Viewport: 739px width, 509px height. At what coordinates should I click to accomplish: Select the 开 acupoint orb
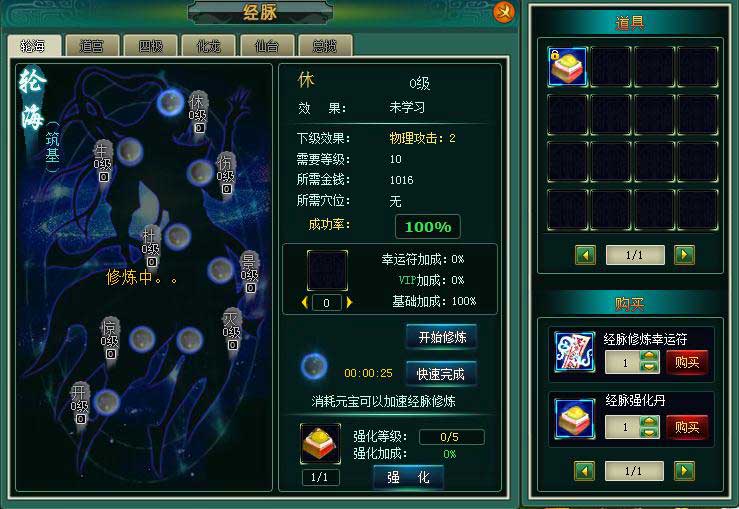pyautogui.click(x=107, y=403)
